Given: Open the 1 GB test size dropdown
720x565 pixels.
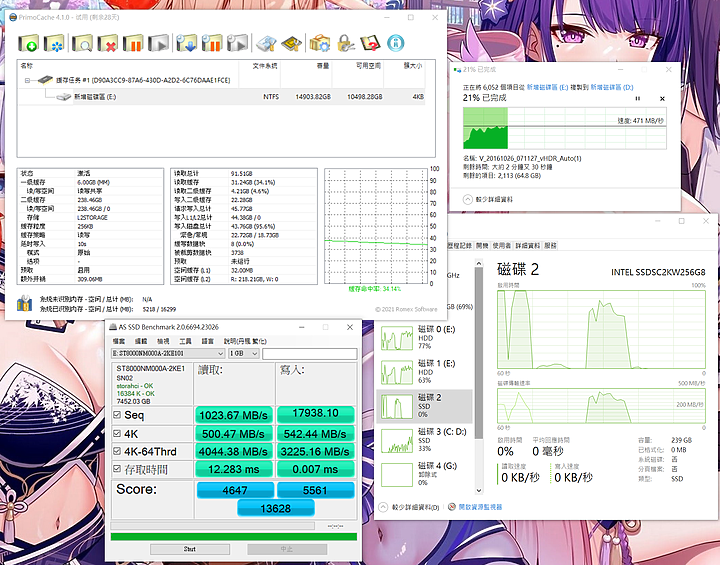Looking at the screenshot, I should (x=244, y=353).
